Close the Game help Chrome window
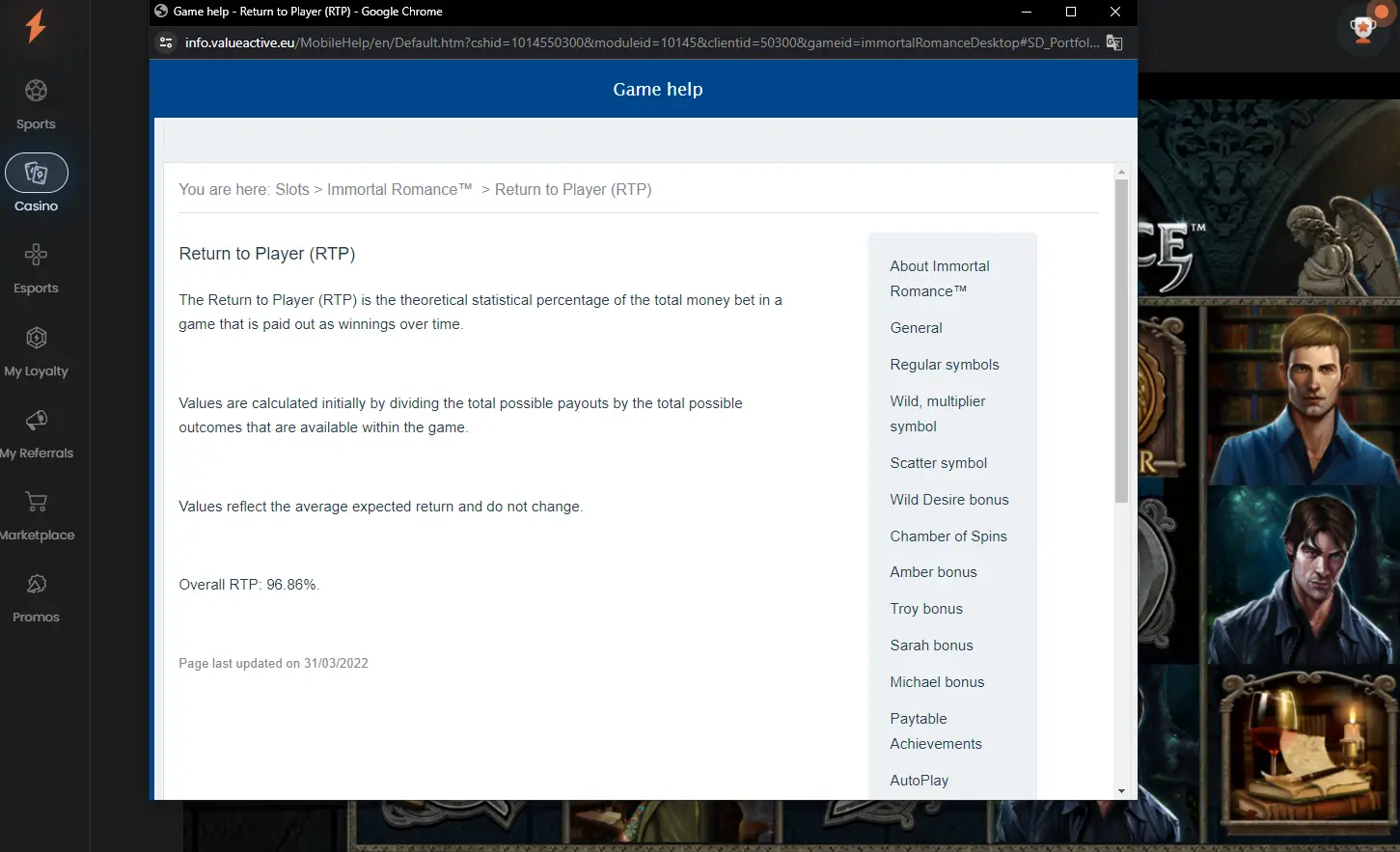The image size is (1400, 852). (x=1115, y=12)
